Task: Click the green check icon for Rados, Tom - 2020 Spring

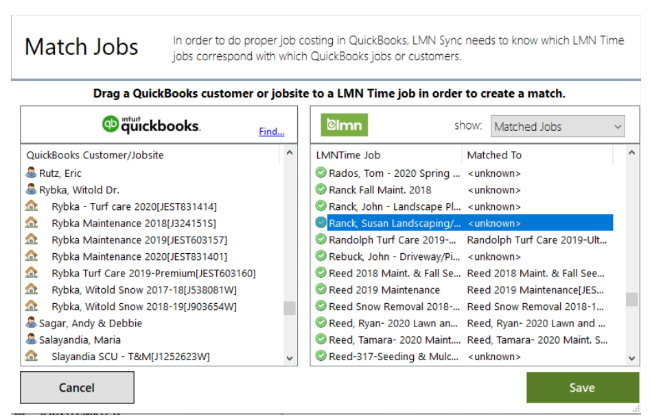Action: pyautogui.click(x=321, y=172)
